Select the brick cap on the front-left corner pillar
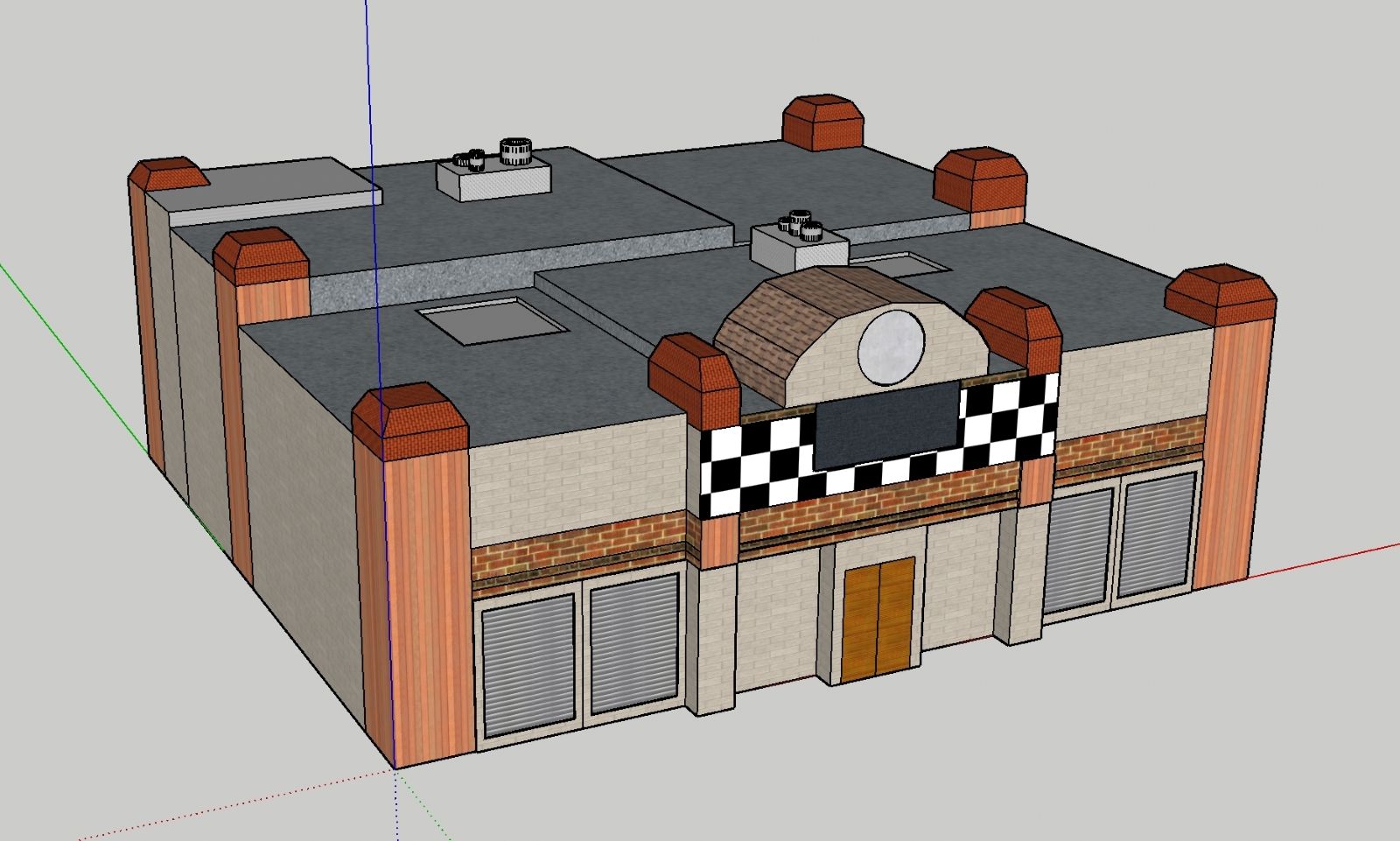The width and height of the screenshot is (1400, 841). (x=410, y=422)
